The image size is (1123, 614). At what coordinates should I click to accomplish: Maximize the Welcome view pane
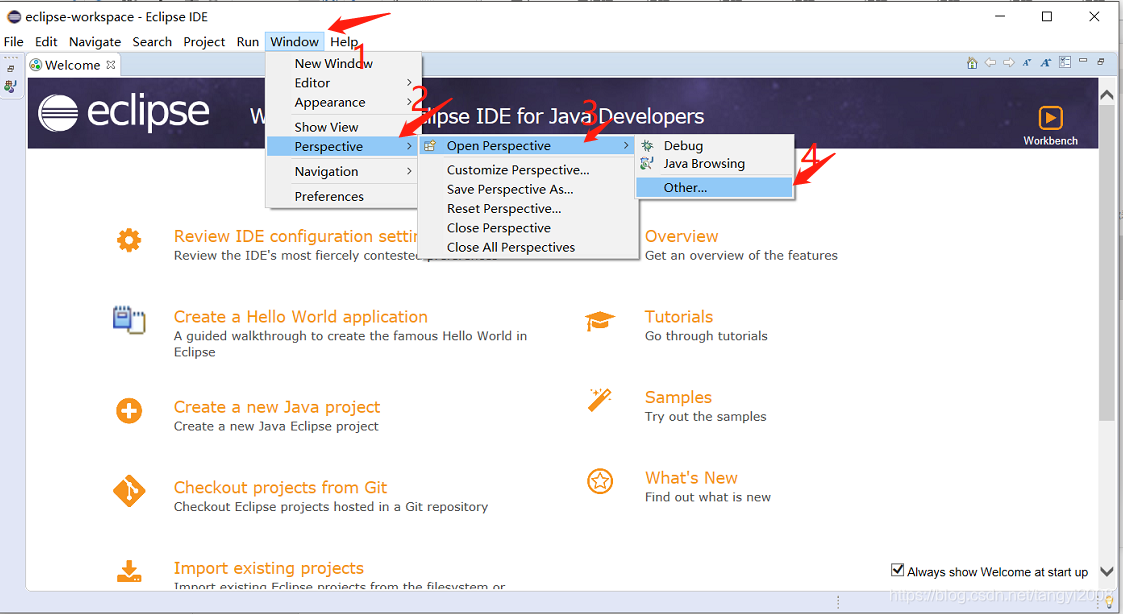(1101, 62)
